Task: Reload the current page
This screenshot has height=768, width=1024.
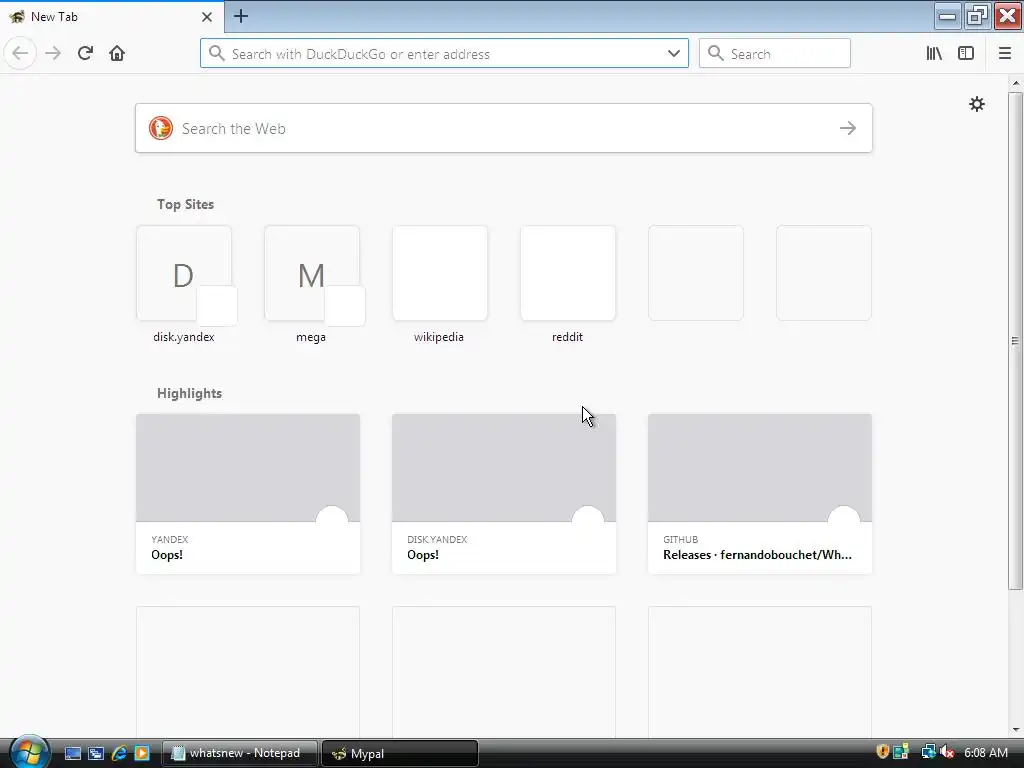Action: coord(85,53)
